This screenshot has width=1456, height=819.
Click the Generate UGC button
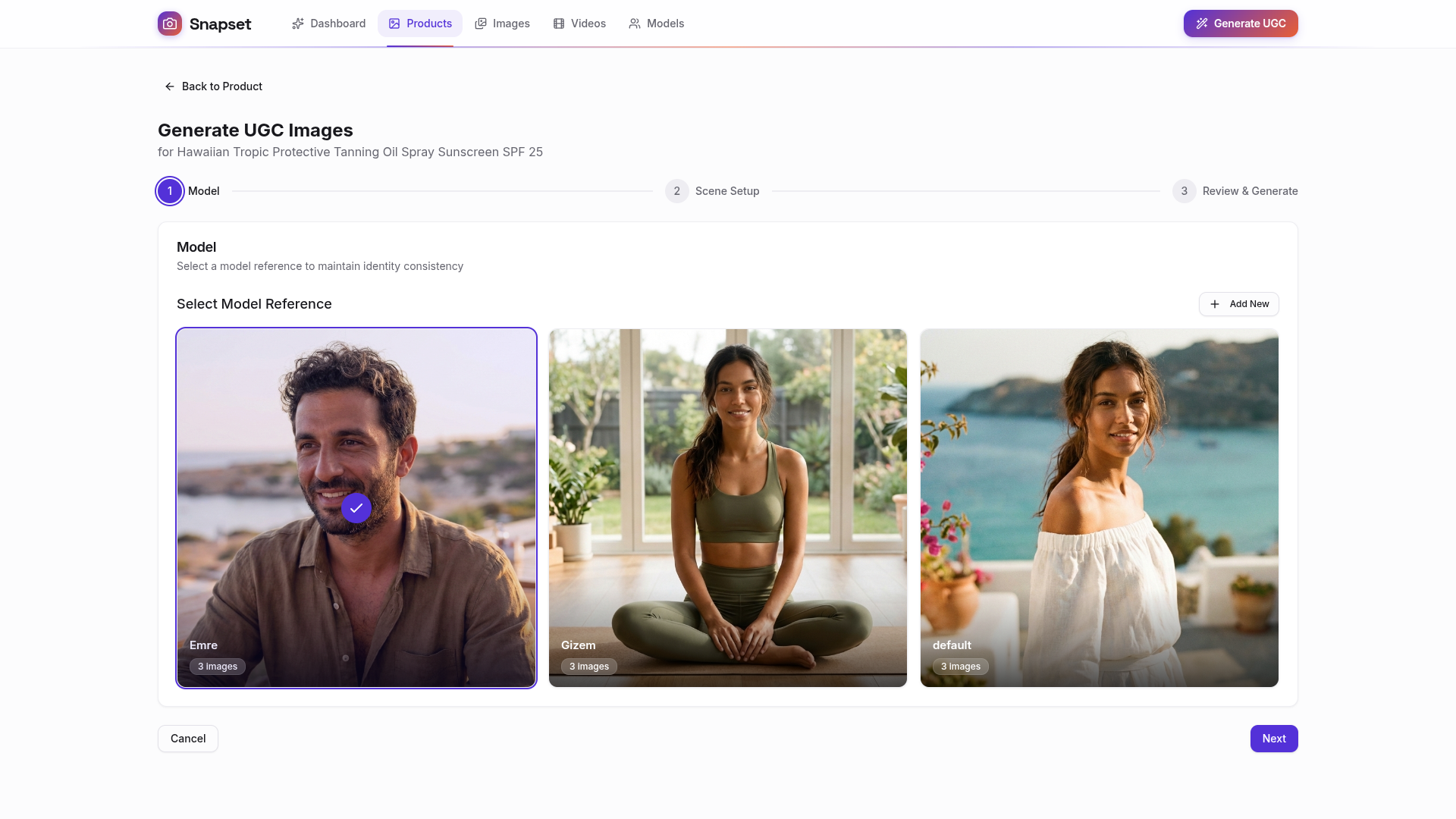point(1241,24)
